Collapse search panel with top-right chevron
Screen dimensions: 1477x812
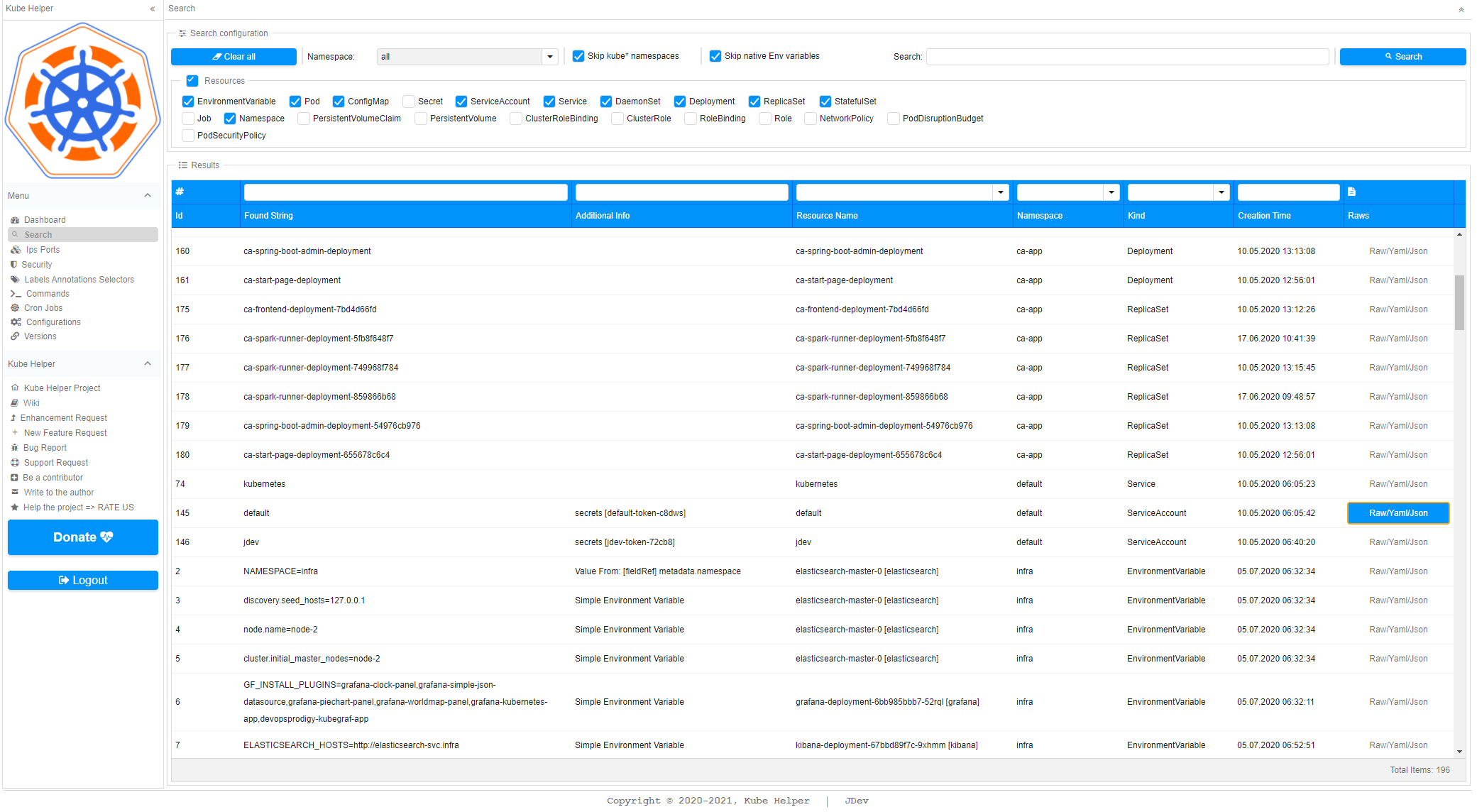click(1461, 9)
